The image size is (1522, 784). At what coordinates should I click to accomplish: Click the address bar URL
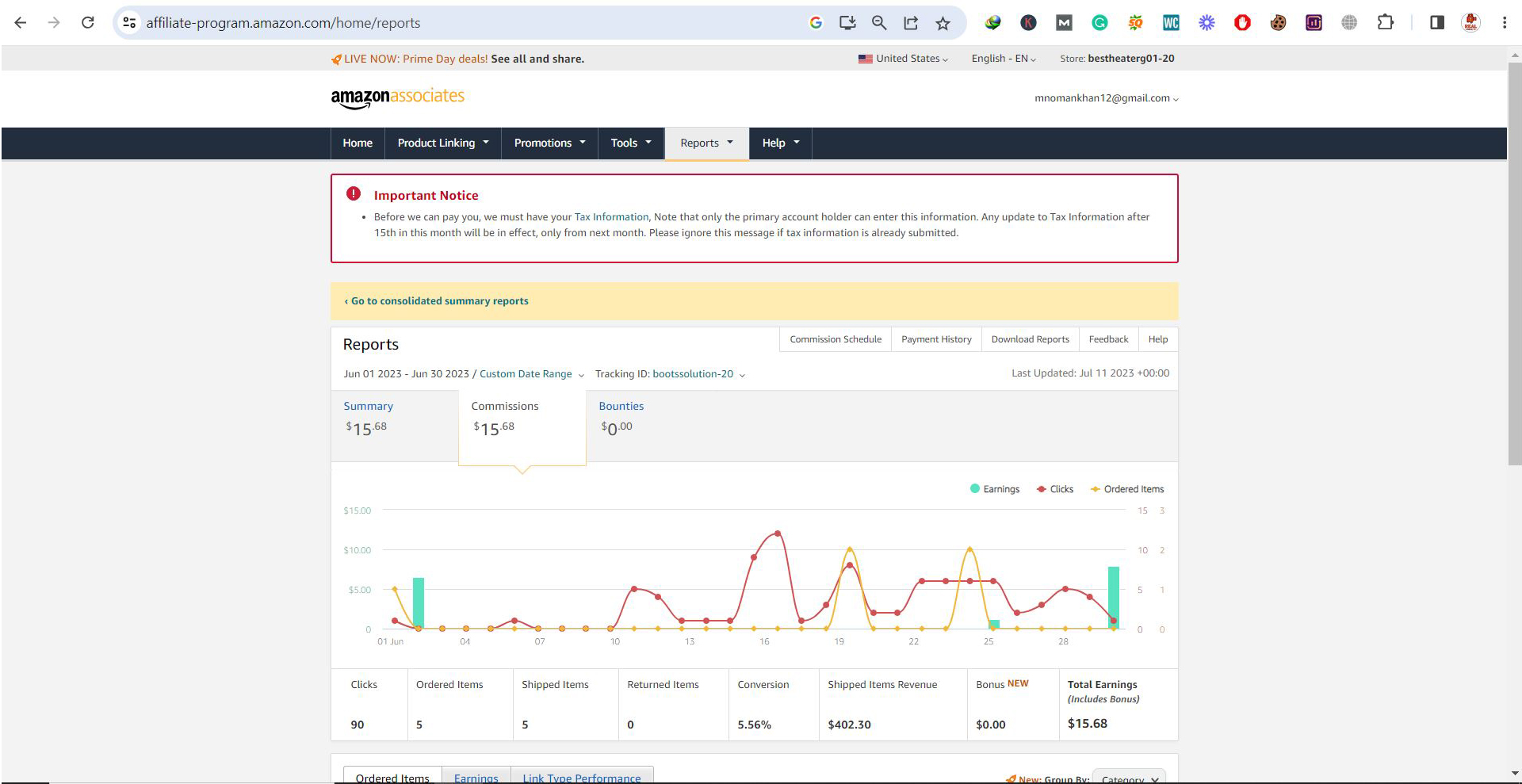[x=283, y=23]
